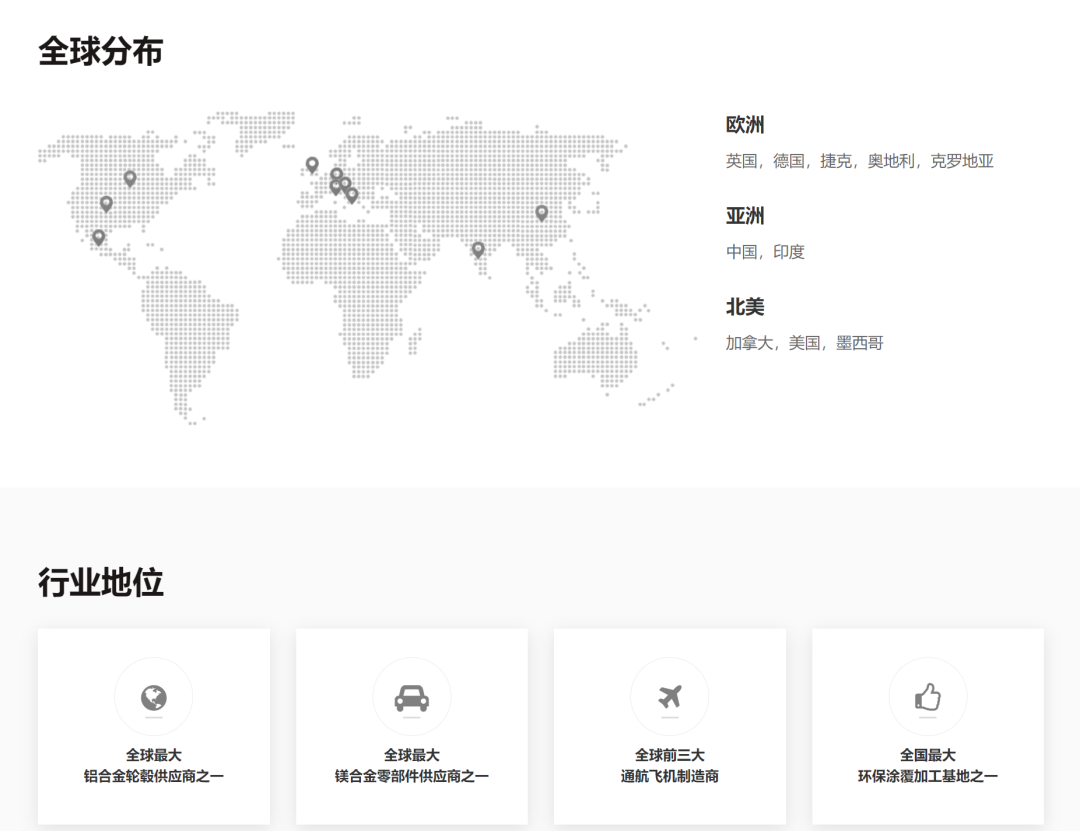Select the Canada location pin on the map
This screenshot has height=831, width=1080.
pos(130,178)
